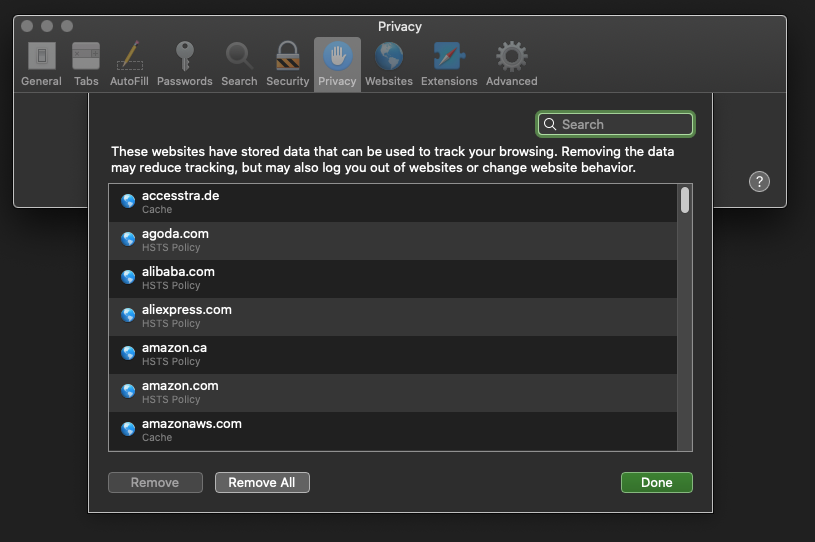This screenshot has height=542, width=815.
Task: Open the Websites preferences pane
Action: [389, 64]
